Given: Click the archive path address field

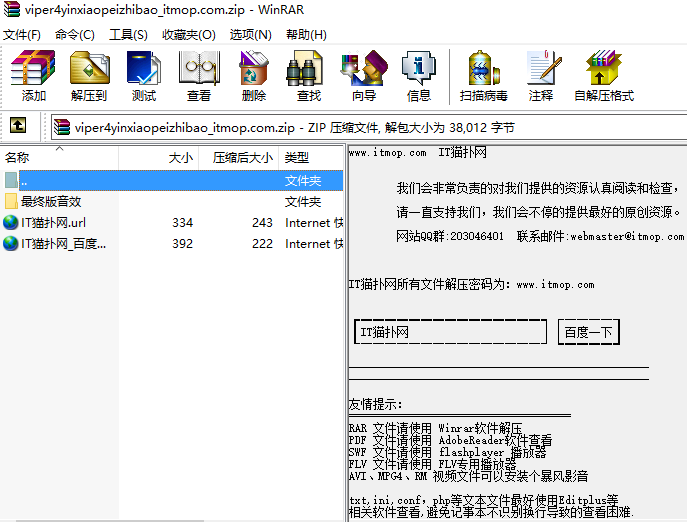Looking at the screenshot, I should click(x=368, y=128).
